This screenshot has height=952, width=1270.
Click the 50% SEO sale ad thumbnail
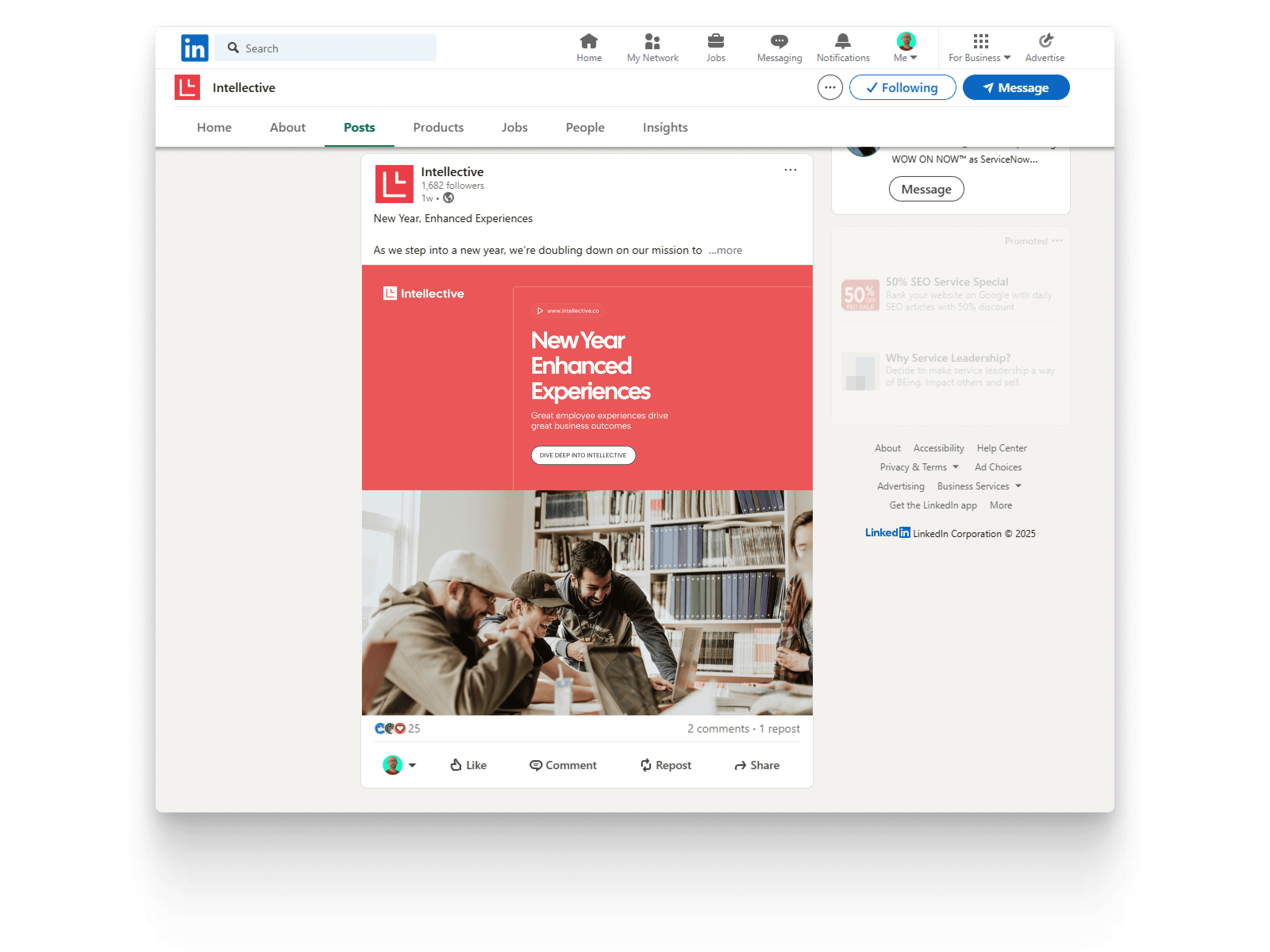860,295
